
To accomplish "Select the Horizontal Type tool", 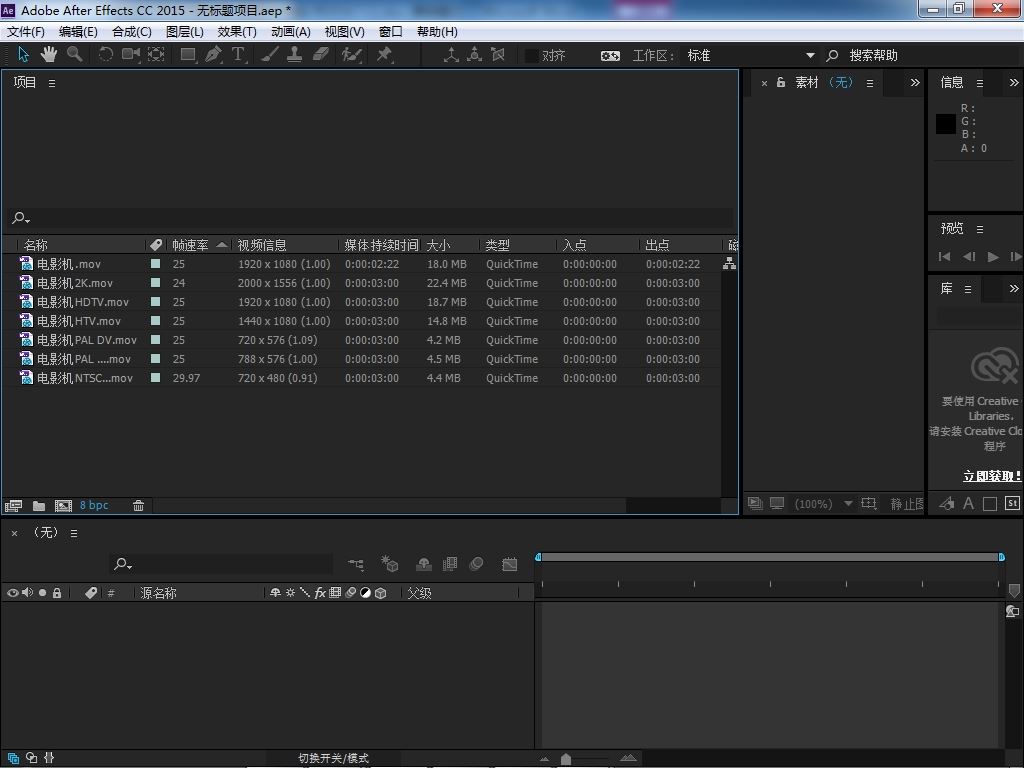I will tap(238, 55).
